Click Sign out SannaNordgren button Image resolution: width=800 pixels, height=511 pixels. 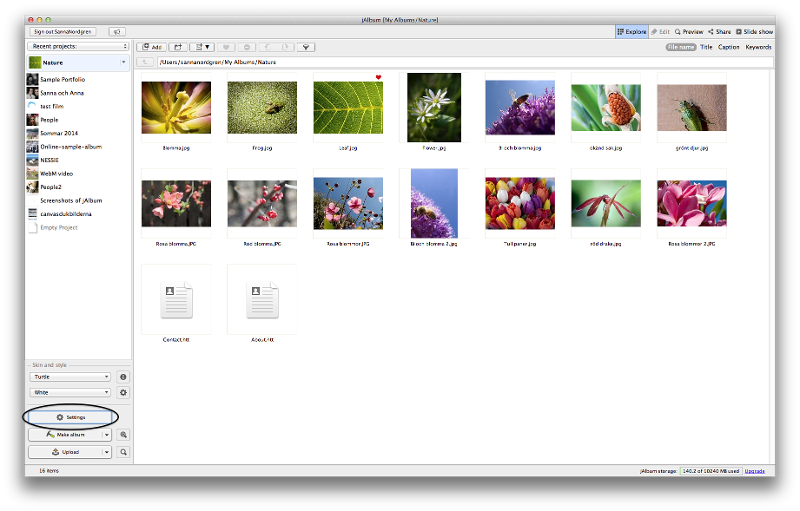63,32
